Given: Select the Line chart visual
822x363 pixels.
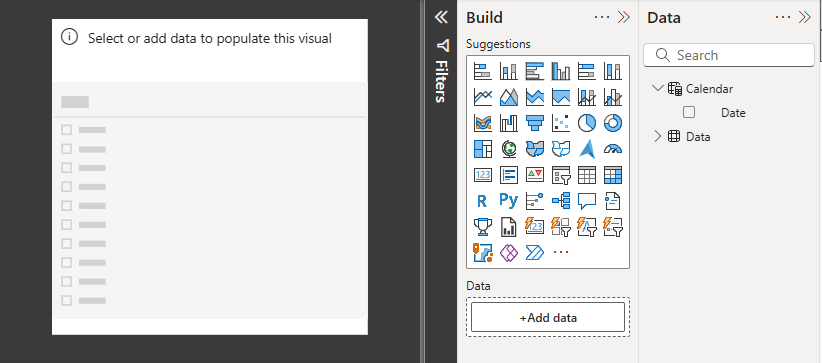Looking at the screenshot, I should pos(482,97).
